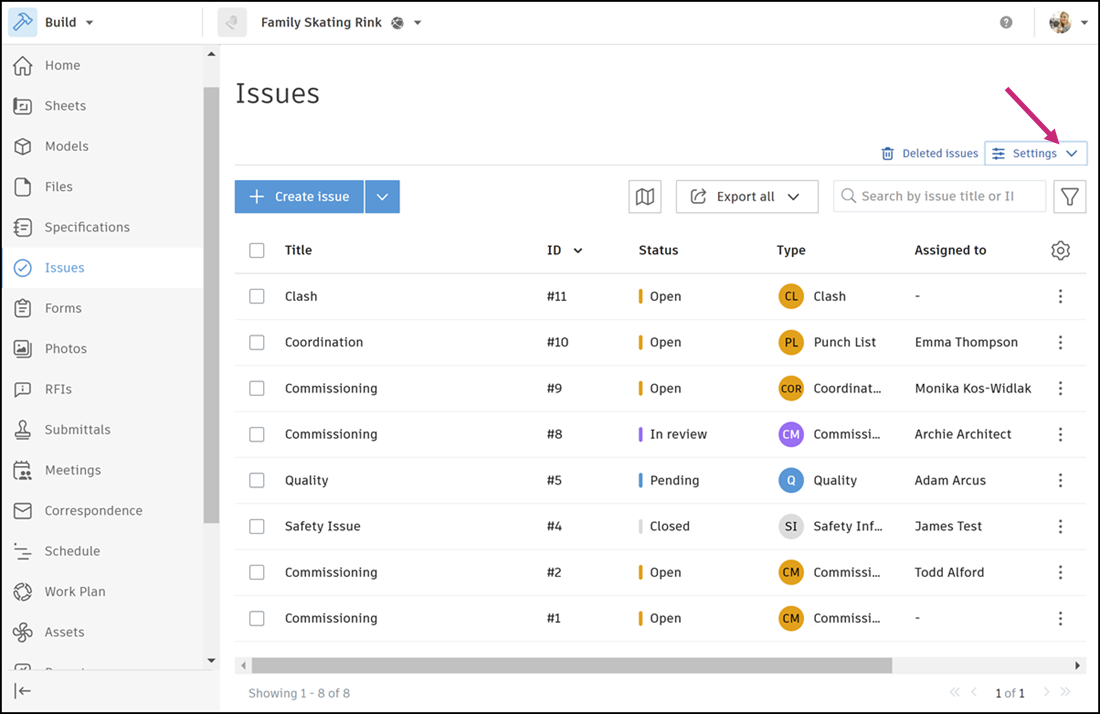Click the help question mark icon
Screen dimensions: 1100x714
[1006, 22]
